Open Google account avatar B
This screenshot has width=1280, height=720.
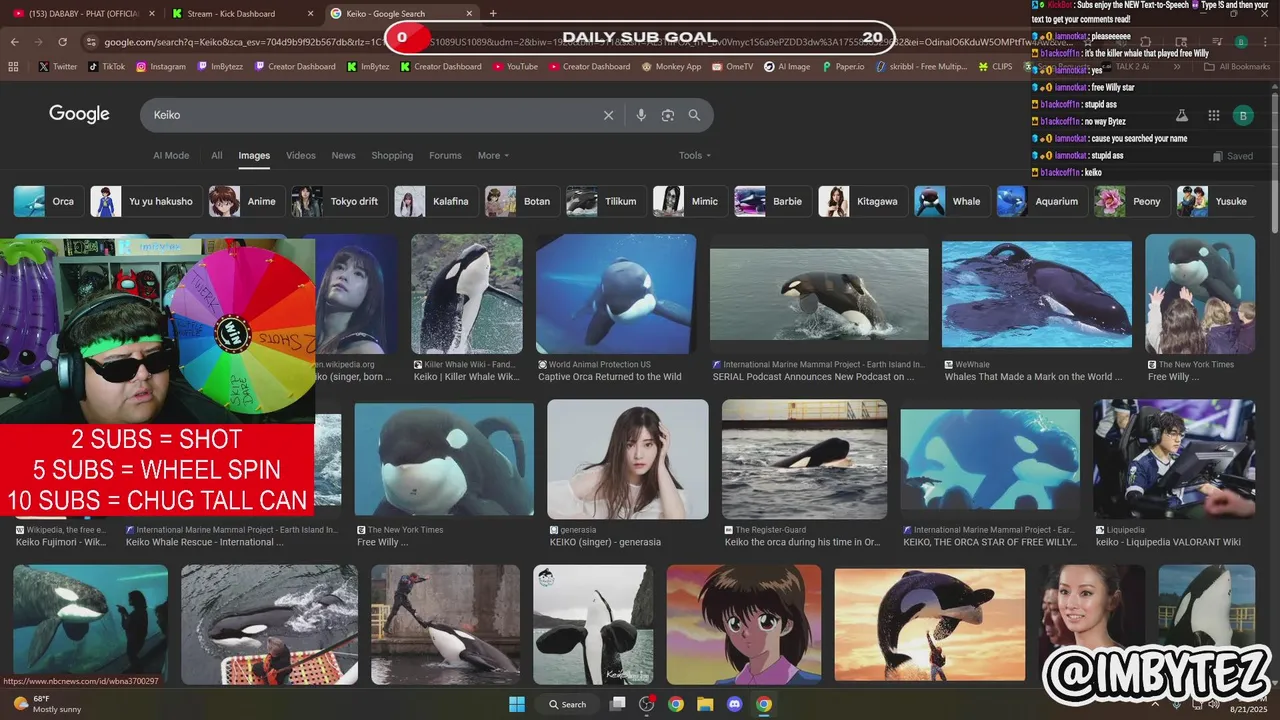(x=1243, y=115)
